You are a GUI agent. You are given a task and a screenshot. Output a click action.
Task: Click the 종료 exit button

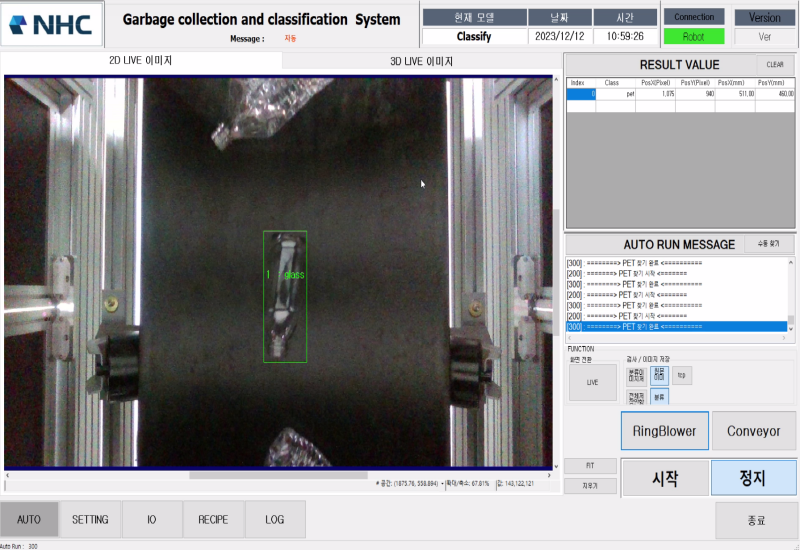(755, 520)
